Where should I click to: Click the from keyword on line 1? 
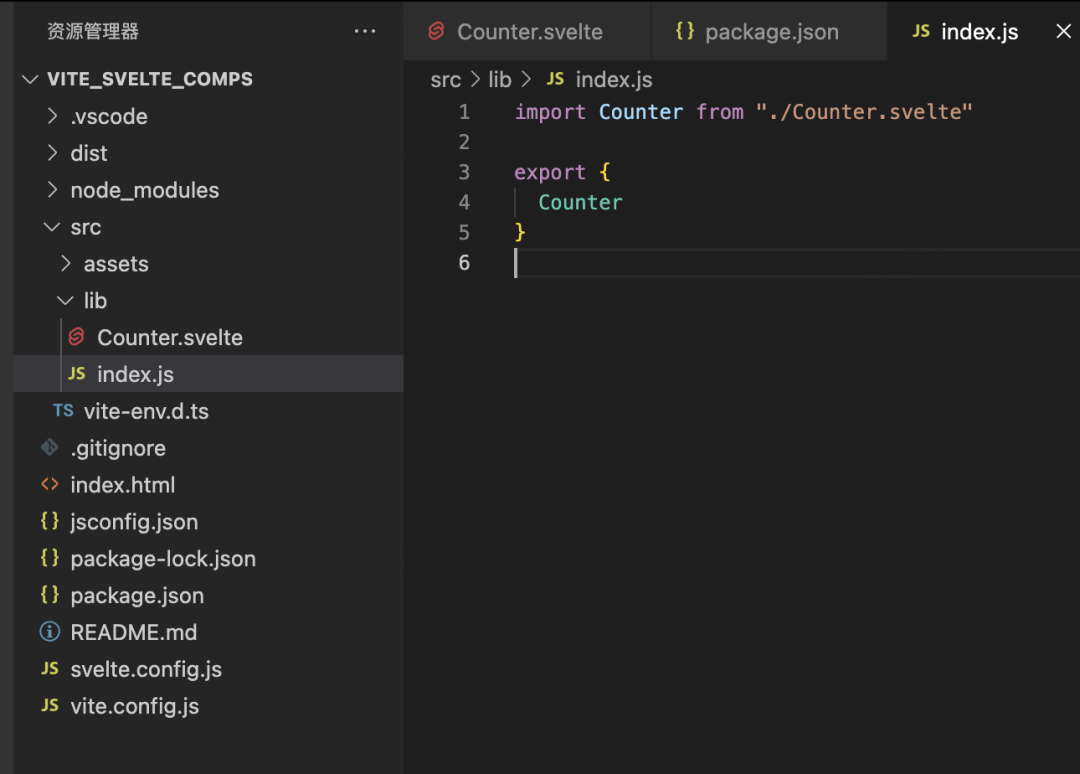(x=720, y=112)
